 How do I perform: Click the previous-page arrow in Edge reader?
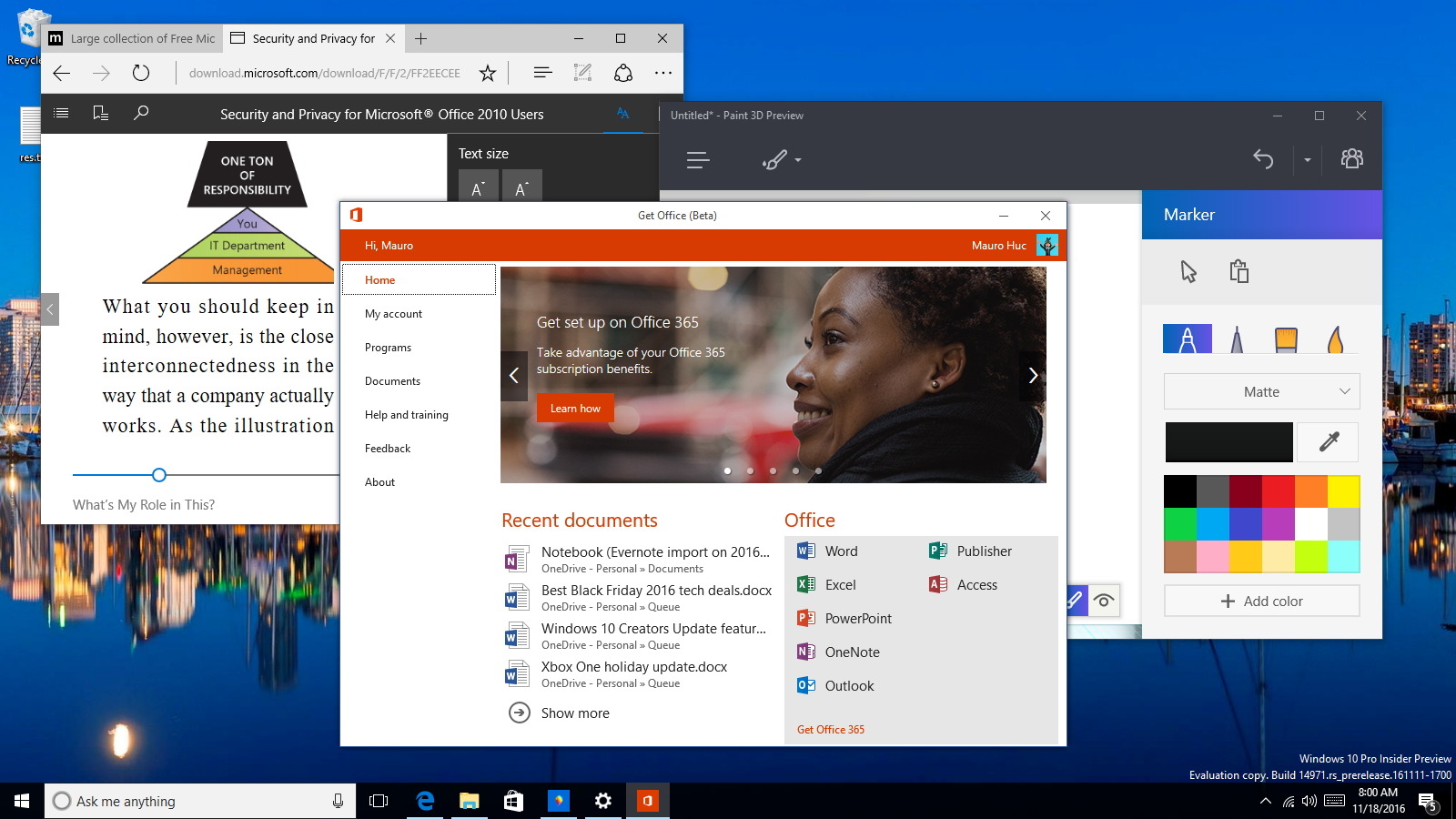(50, 309)
